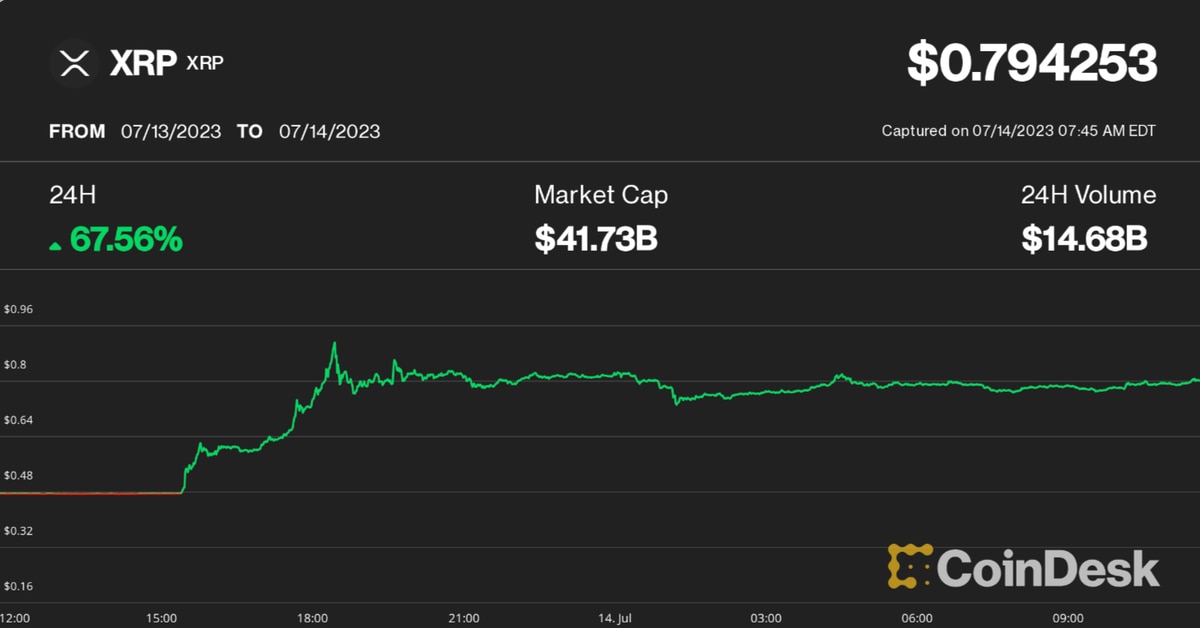
Task: Click the 24H Volume label
Action: point(1088,195)
